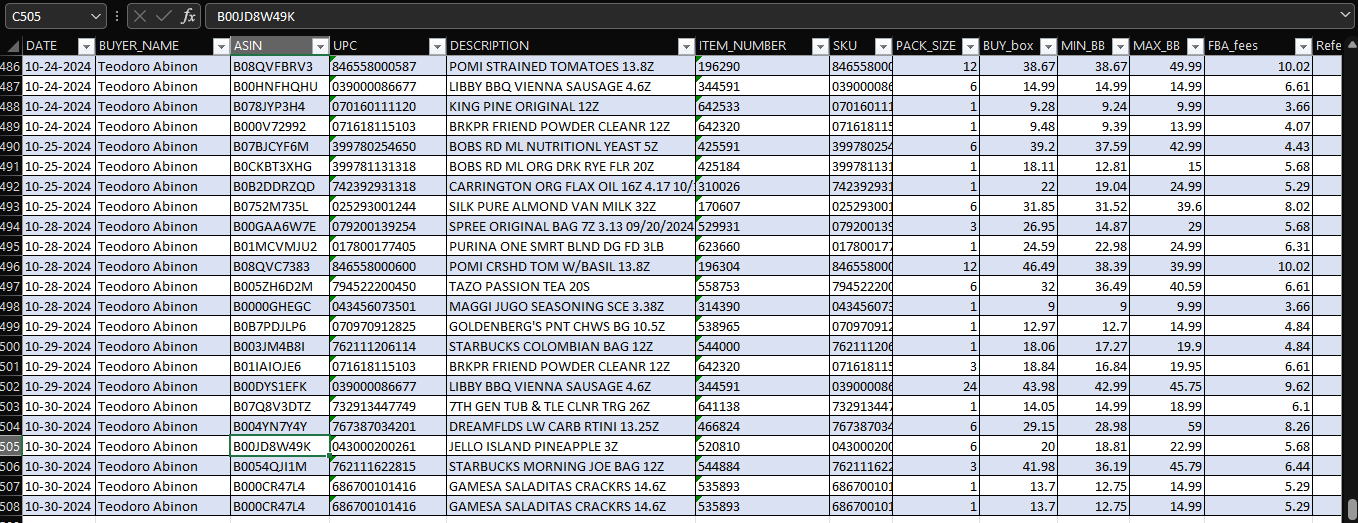Select cell with ASIN B08QVFBRV3
The image size is (1358, 523).
[280, 66]
